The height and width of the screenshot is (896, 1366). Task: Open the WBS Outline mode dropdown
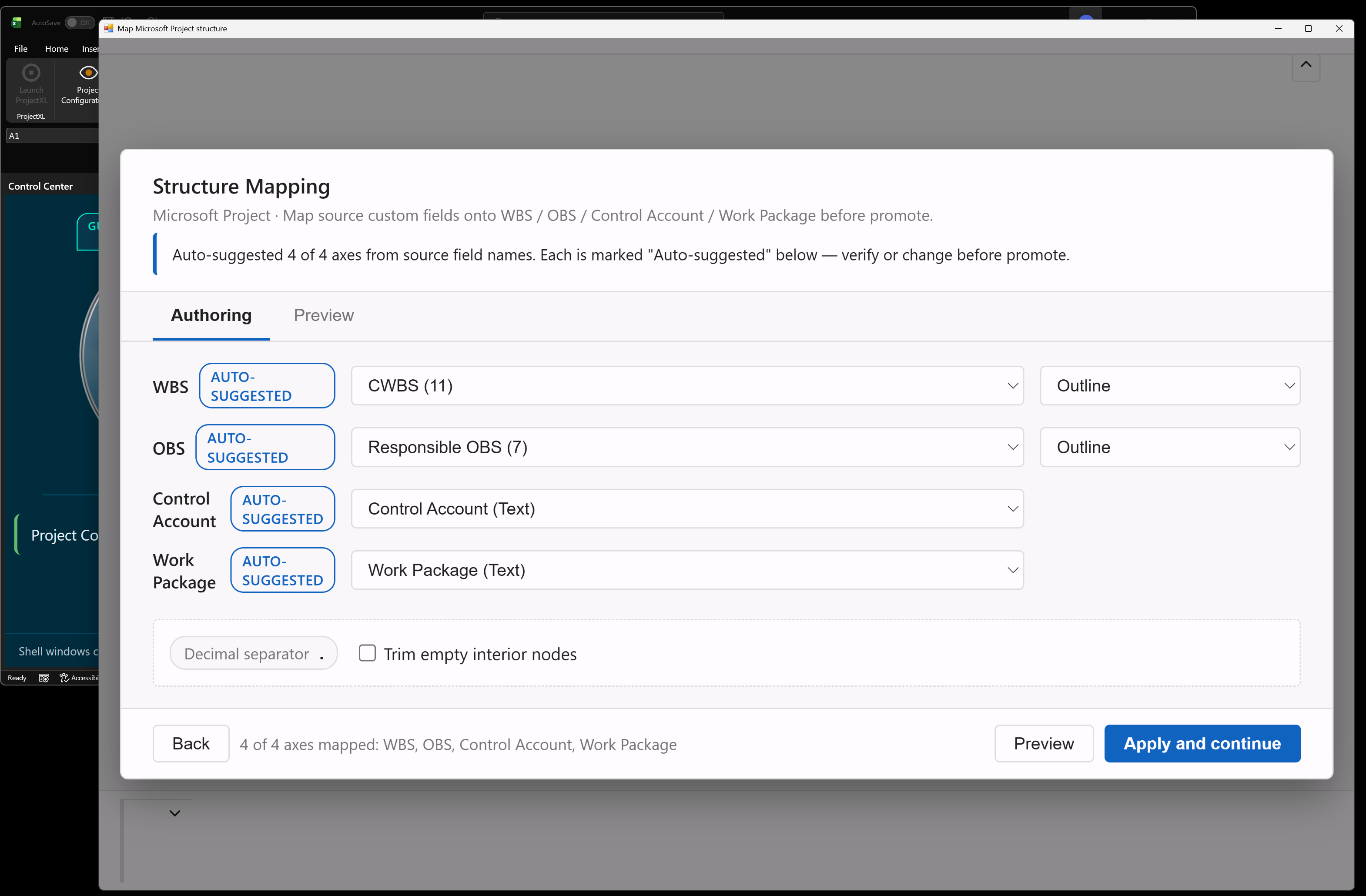[1170, 386]
